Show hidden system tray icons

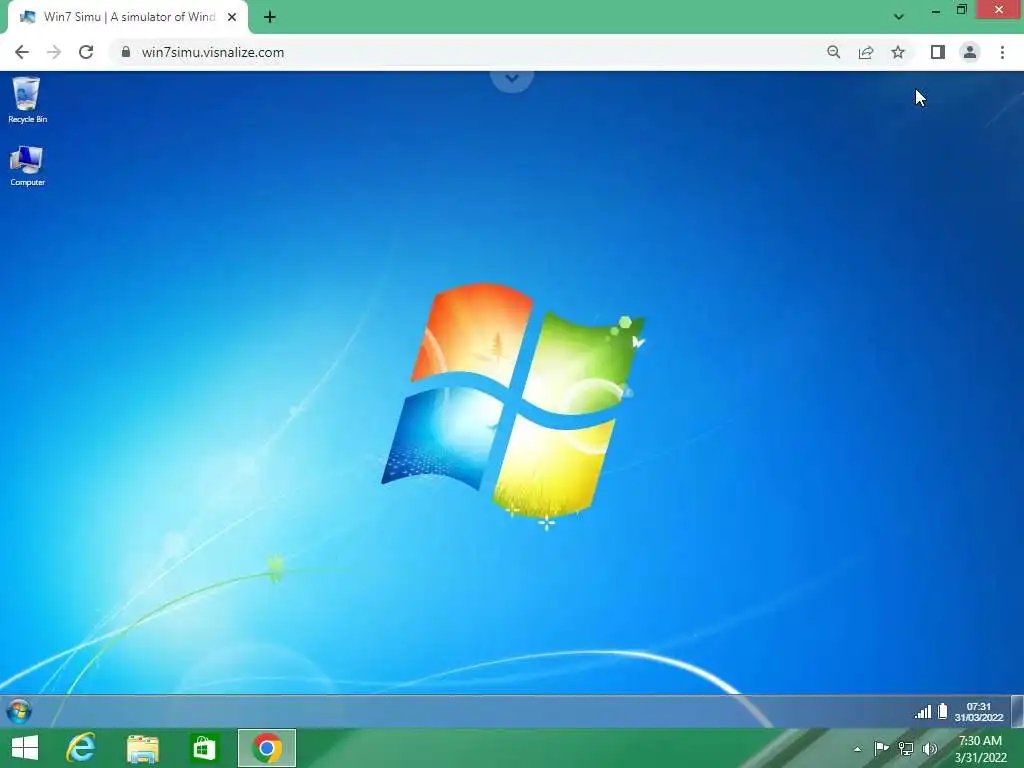857,748
